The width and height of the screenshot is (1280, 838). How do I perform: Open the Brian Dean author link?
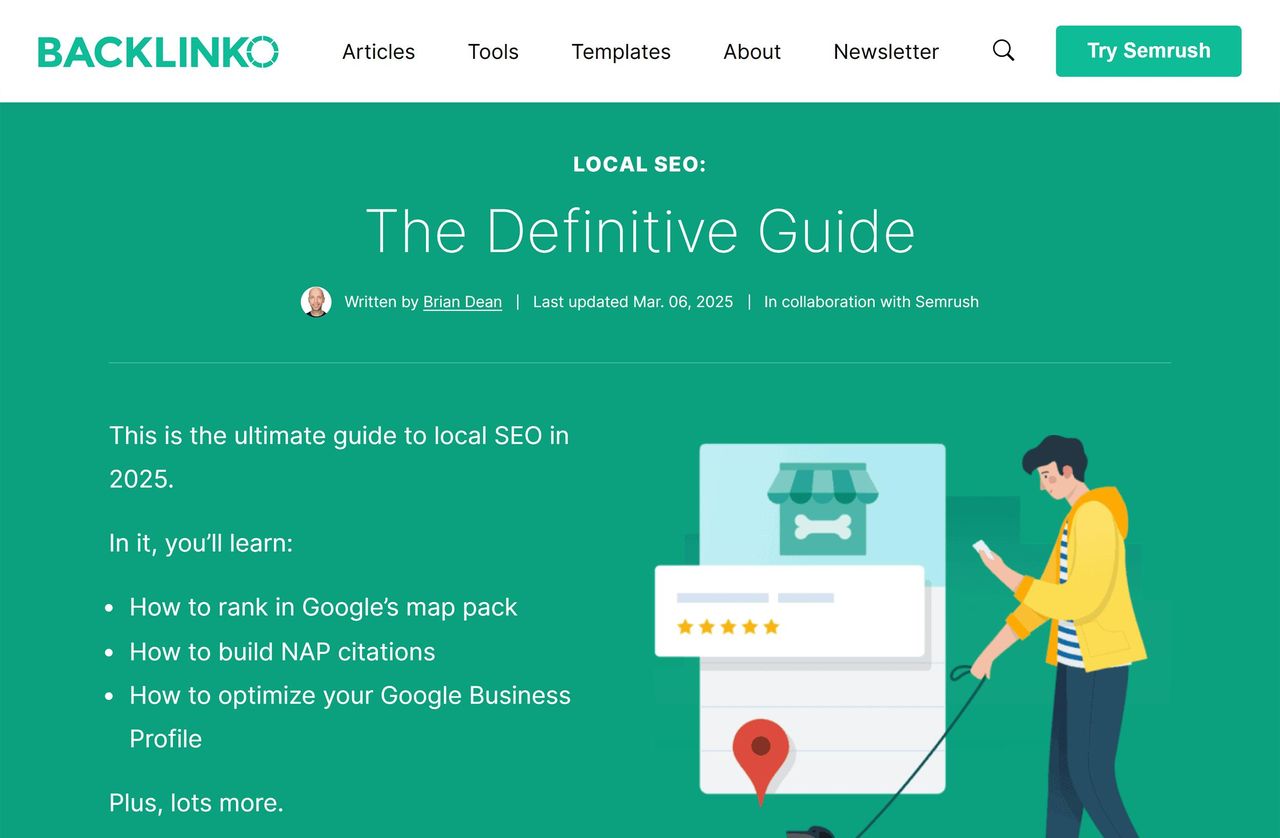[x=462, y=302]
